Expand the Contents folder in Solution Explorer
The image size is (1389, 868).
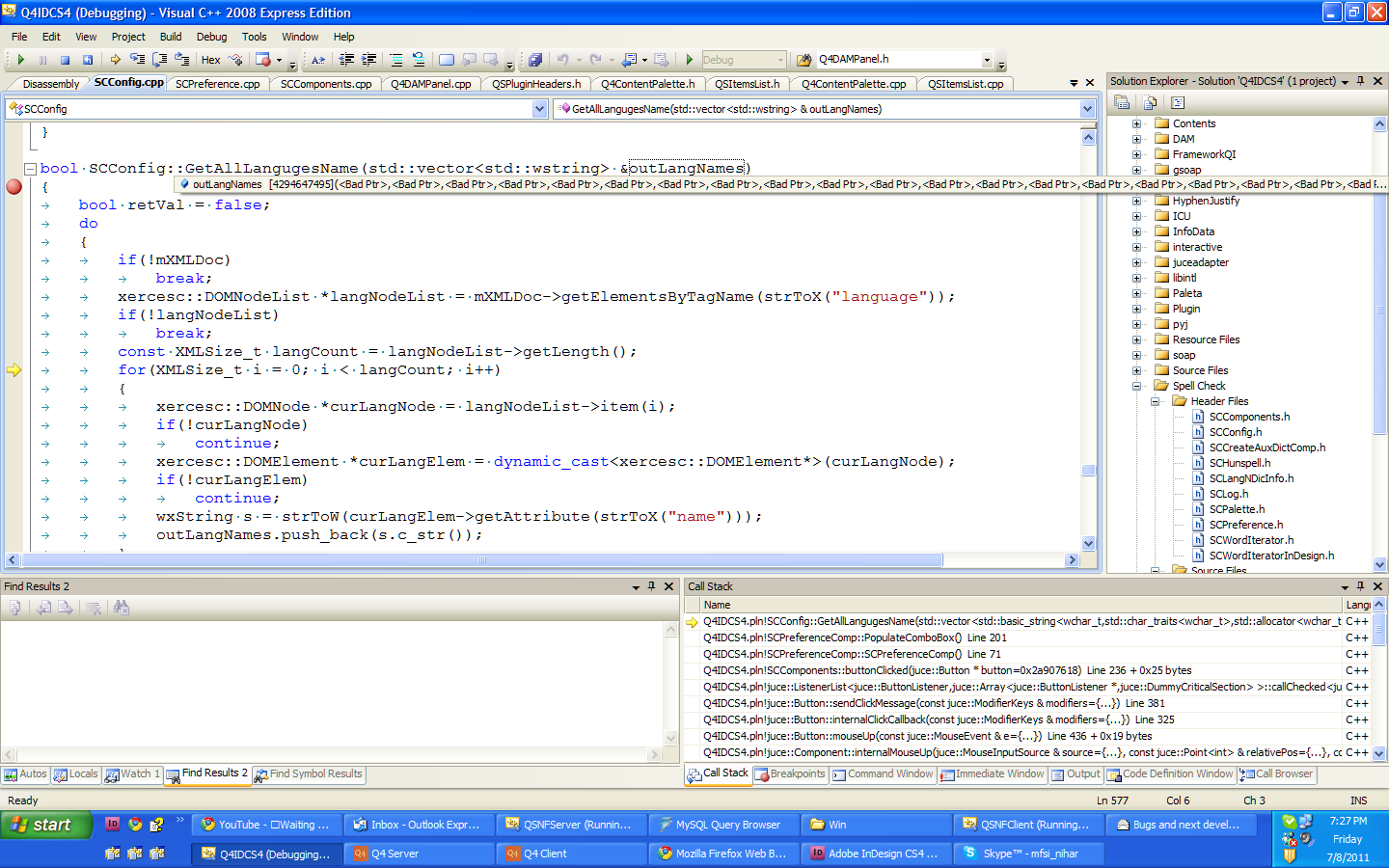tap(1138, 123)
